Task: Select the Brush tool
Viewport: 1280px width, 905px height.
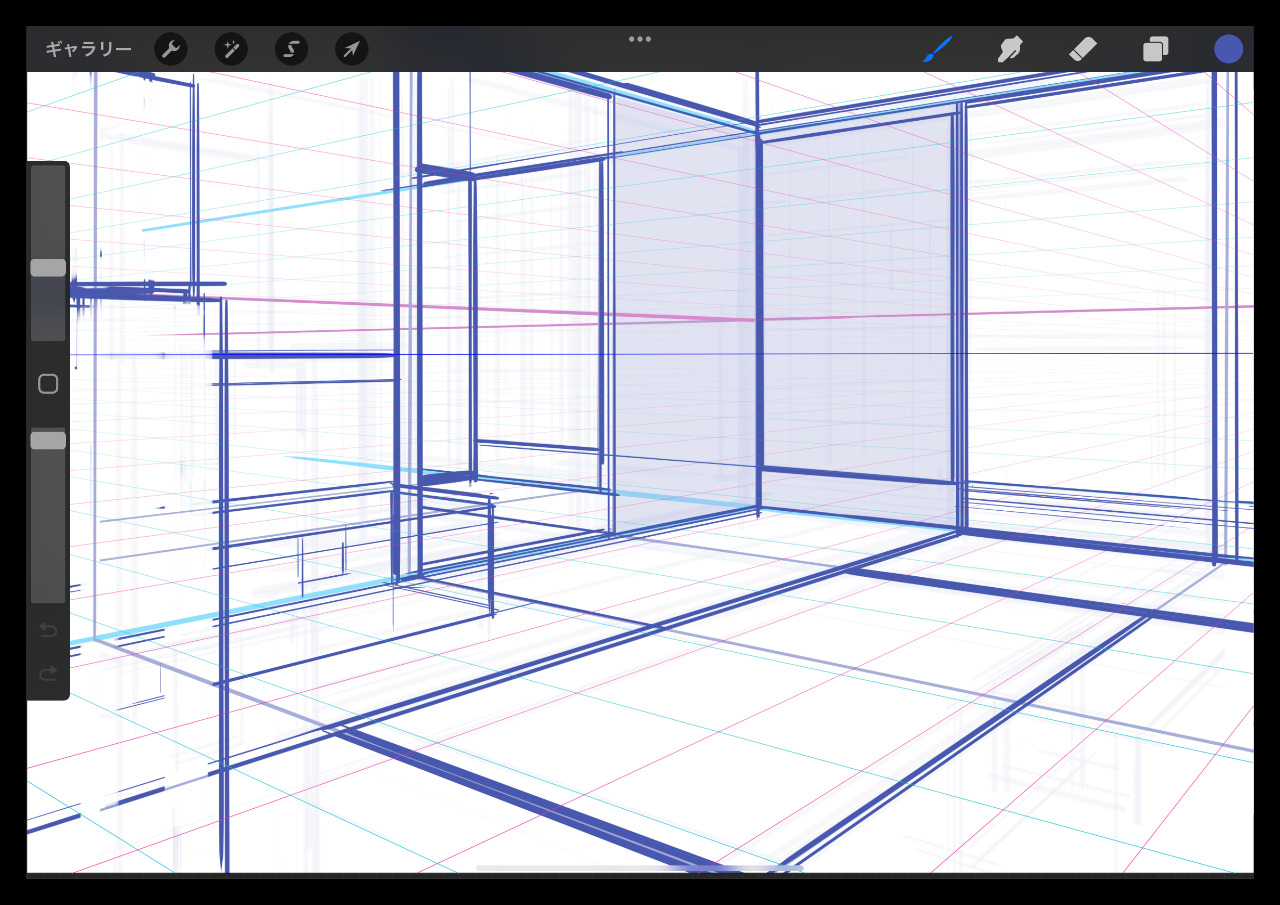Action: point(937,49)
